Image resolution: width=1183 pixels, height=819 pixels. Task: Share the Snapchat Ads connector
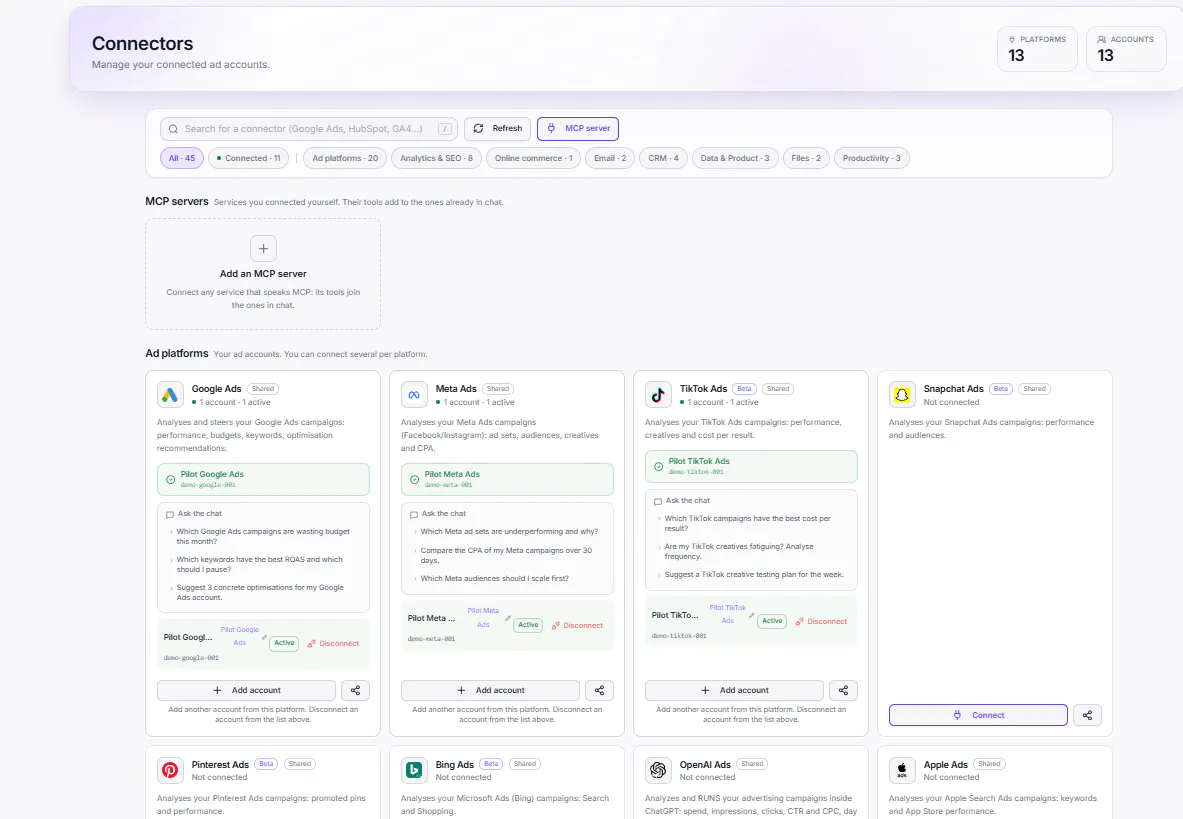click(1087, 715)
